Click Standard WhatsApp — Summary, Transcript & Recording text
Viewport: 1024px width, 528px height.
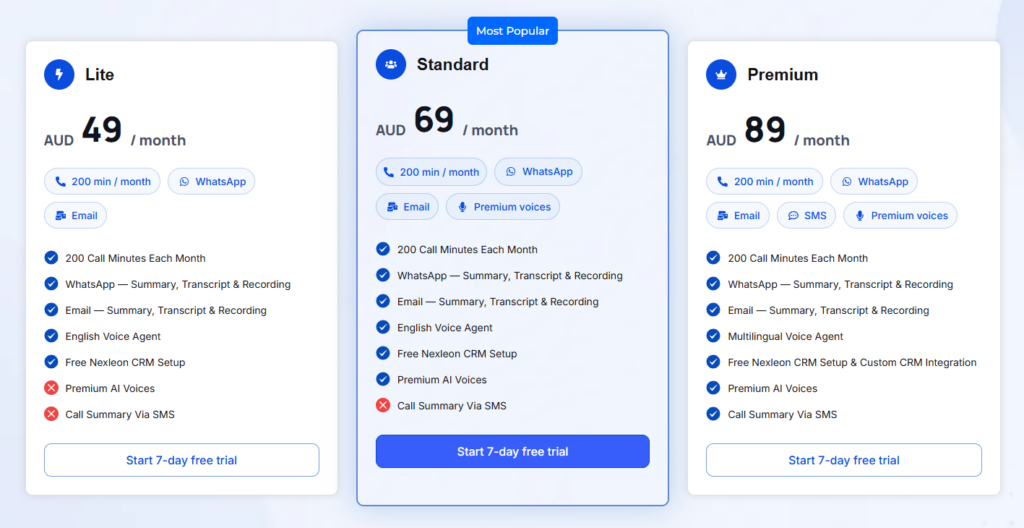click(510, 276)
